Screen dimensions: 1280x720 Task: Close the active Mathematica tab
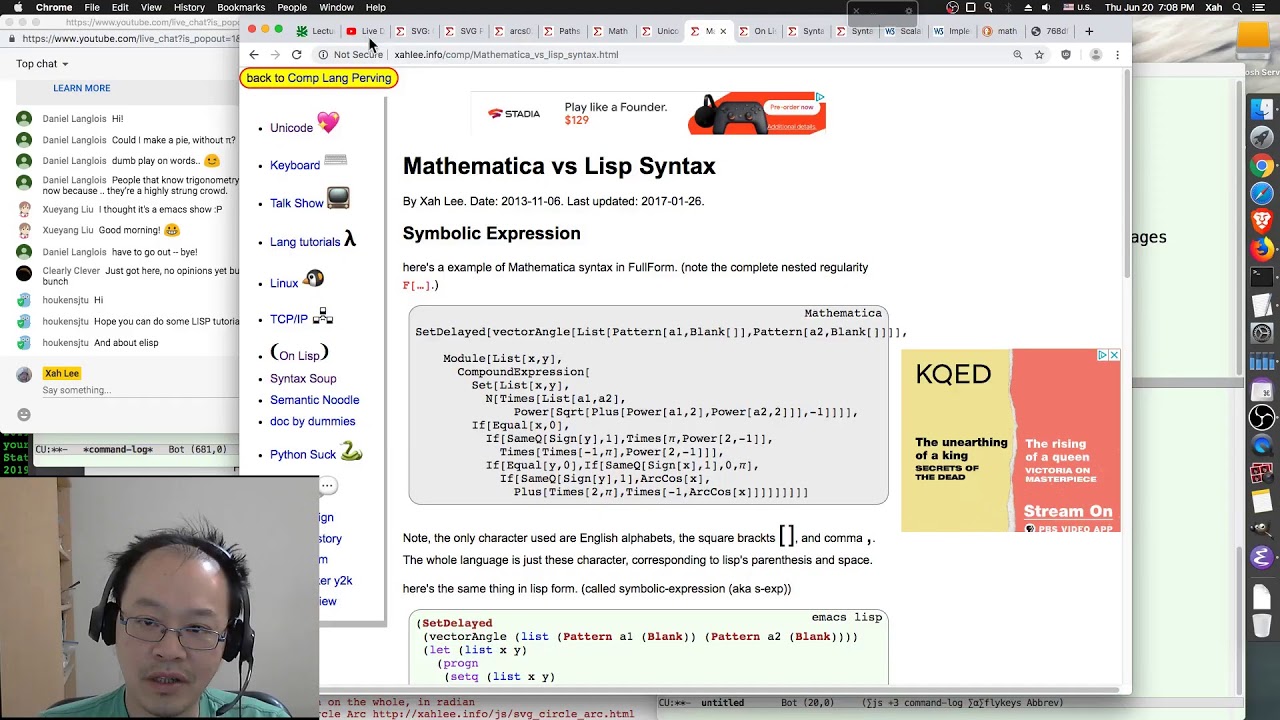(x=723, y=31)
